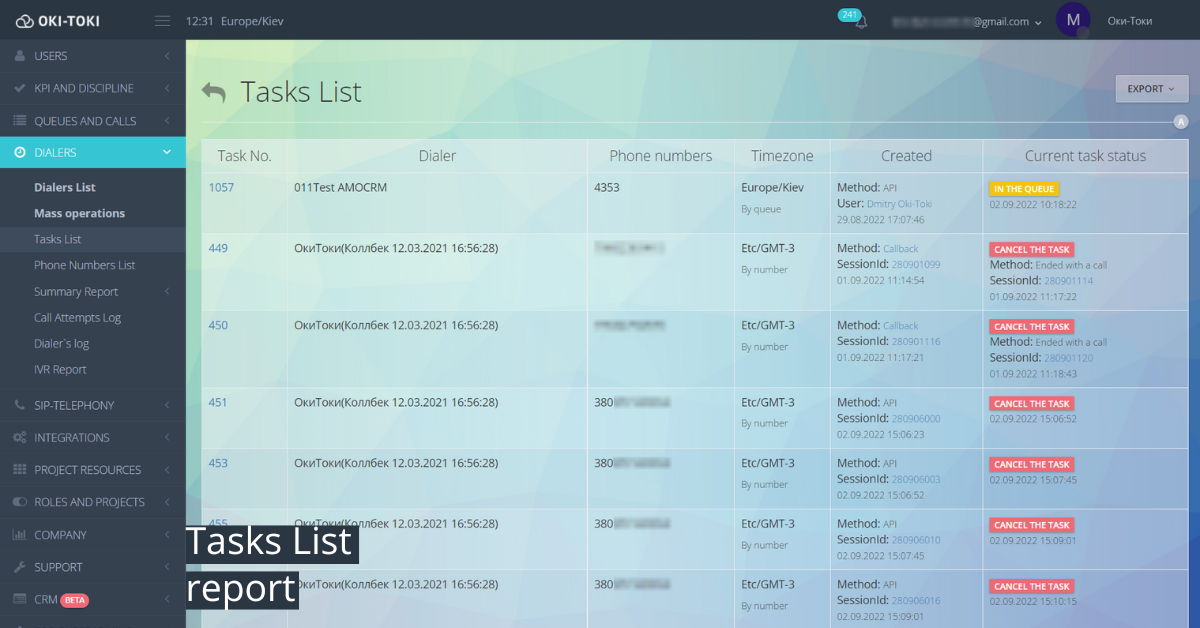Open the EXPORT dropdown
The image size is (1200, 628).
(1151, 88)
